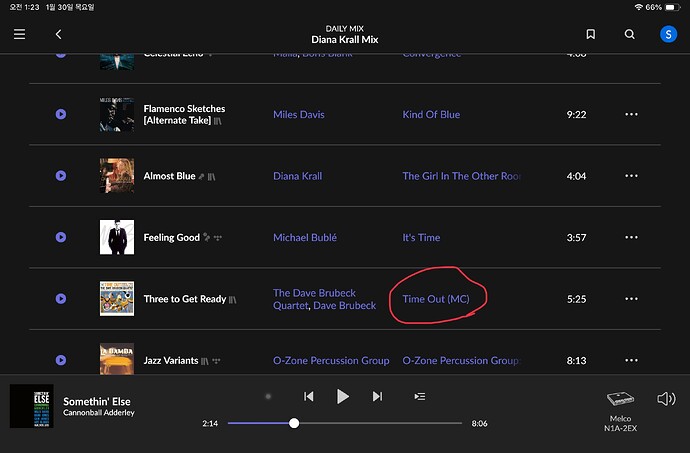Image resolution: width=690 pixels, height=453 pixels.
Task: Skip to previous track
Action: (x=308, y=396)
